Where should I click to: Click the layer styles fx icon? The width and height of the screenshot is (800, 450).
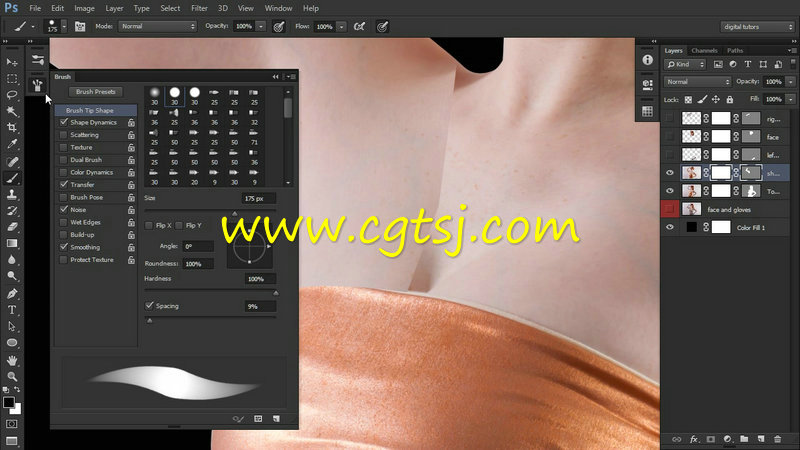pos(694,439)
